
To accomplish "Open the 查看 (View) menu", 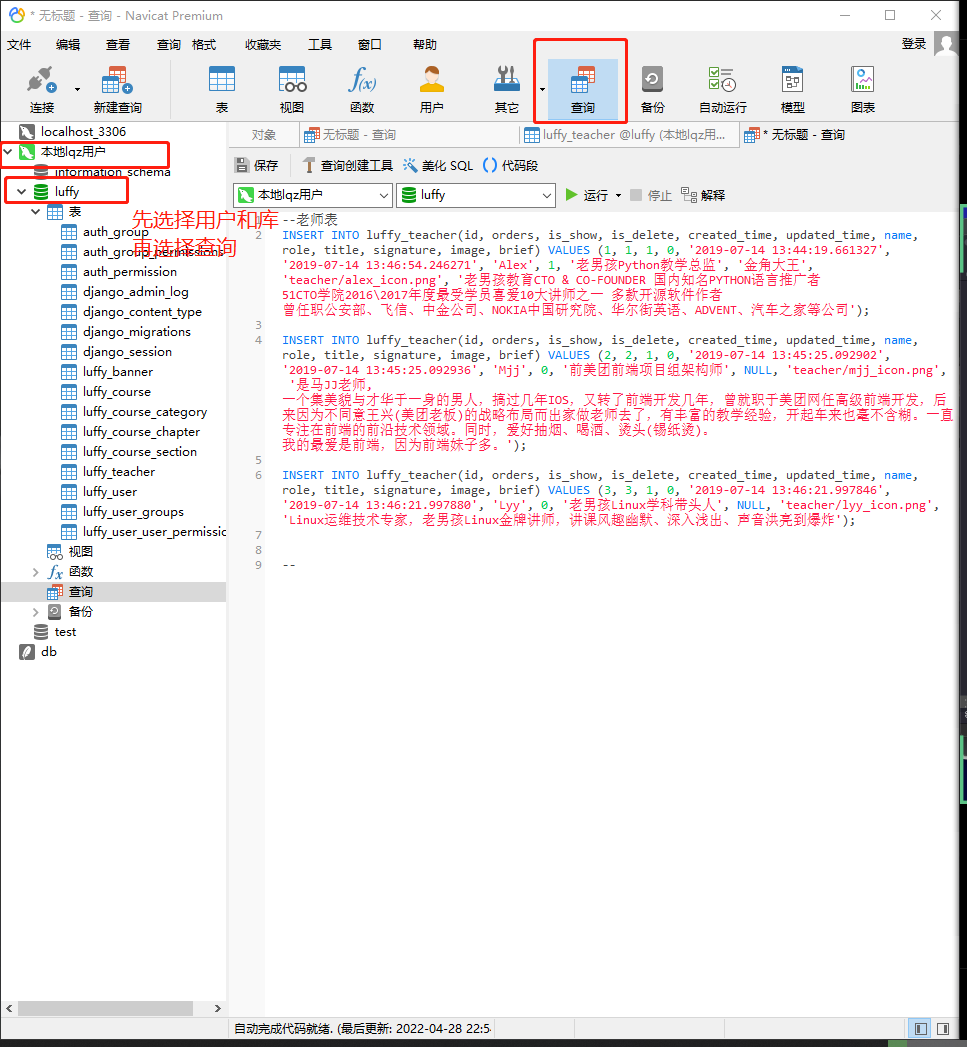I will point(118,45).
